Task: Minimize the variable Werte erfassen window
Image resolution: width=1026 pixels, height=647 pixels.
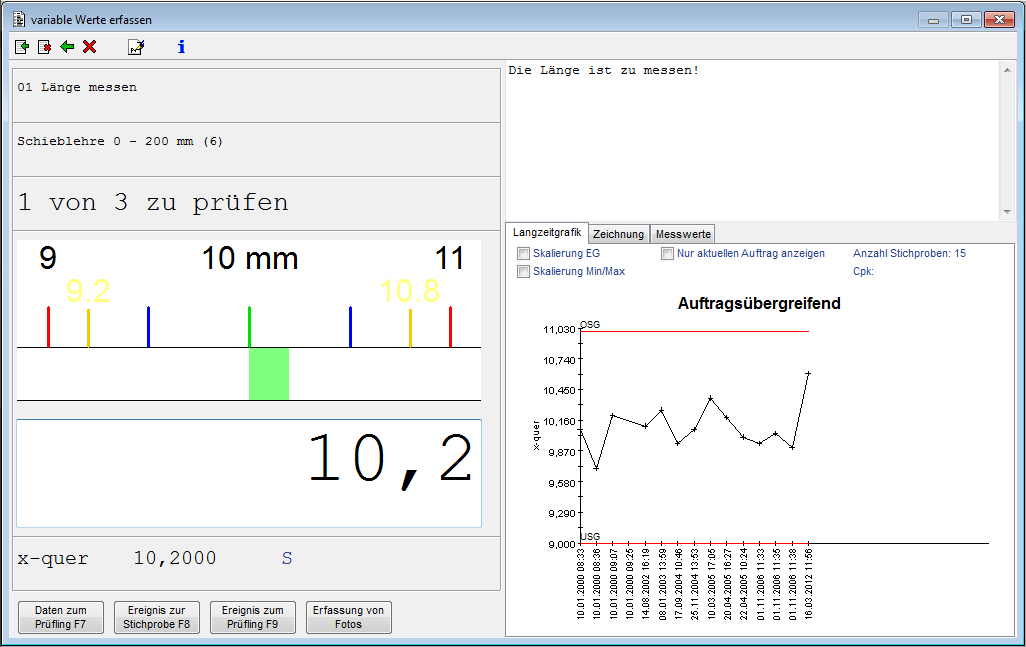Action: [x=933, y=20]
